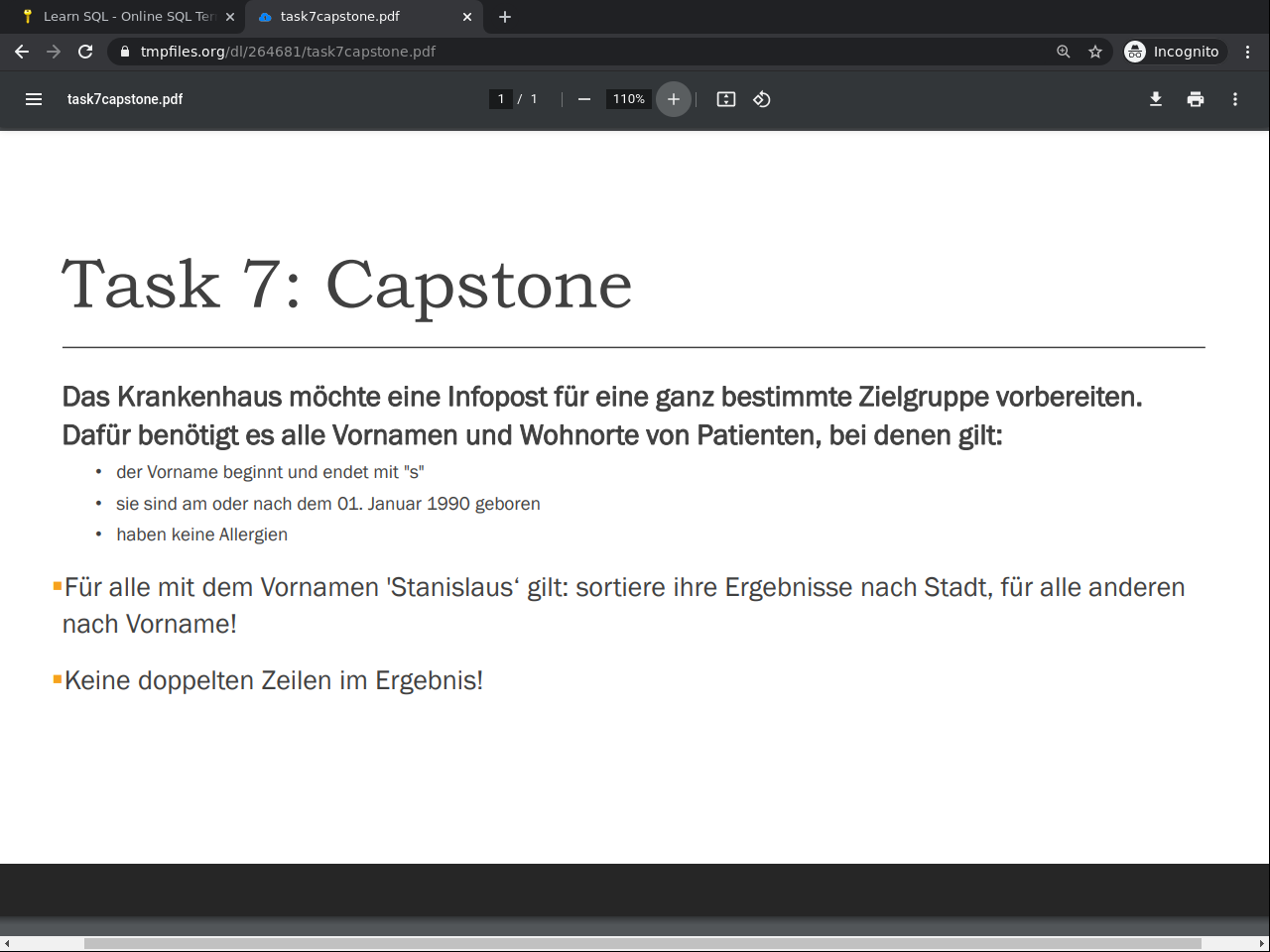
Task: Focus the address bar URL
Action: click(288, 52)
